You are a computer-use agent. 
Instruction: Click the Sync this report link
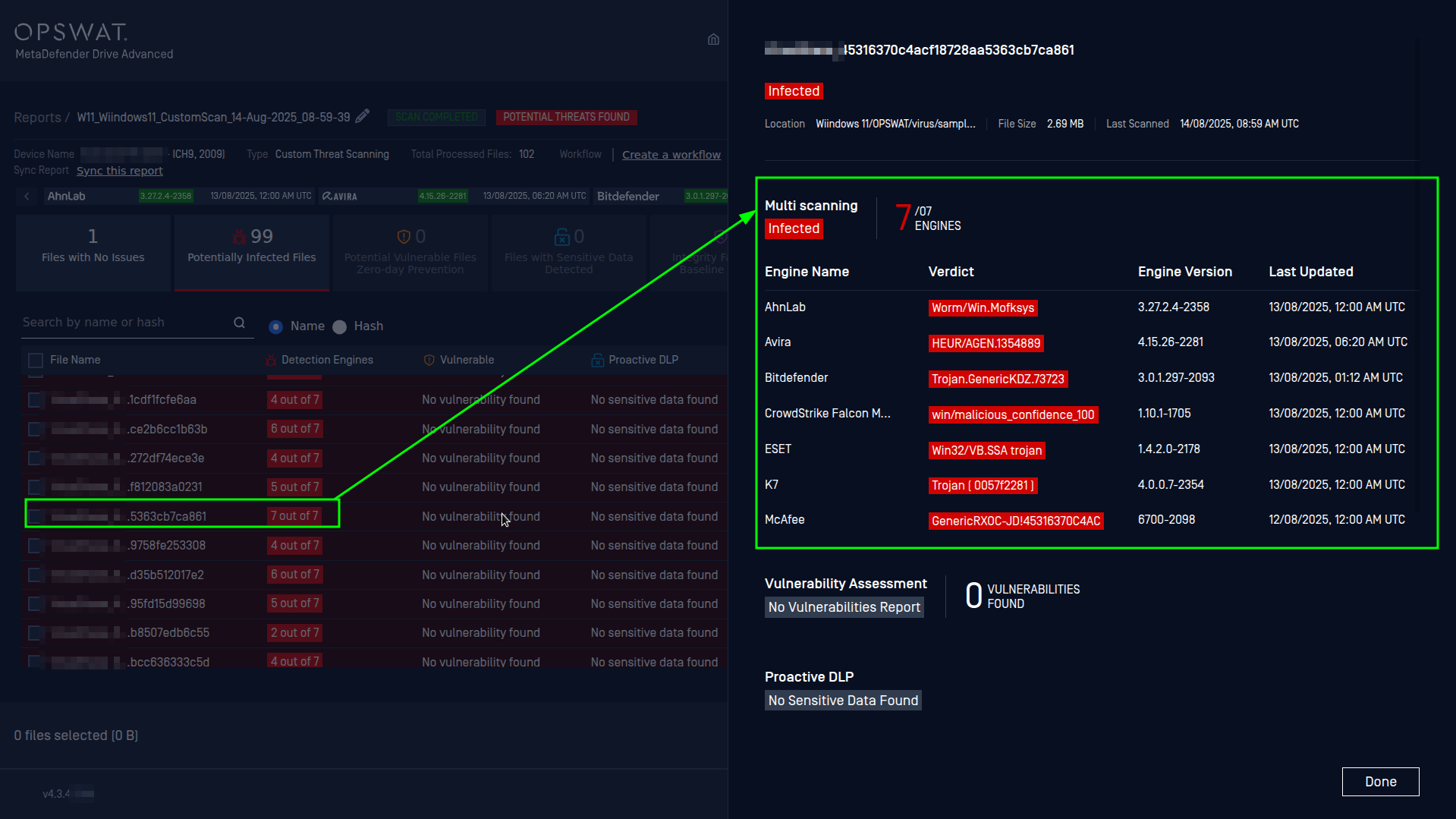pos(120,171)
